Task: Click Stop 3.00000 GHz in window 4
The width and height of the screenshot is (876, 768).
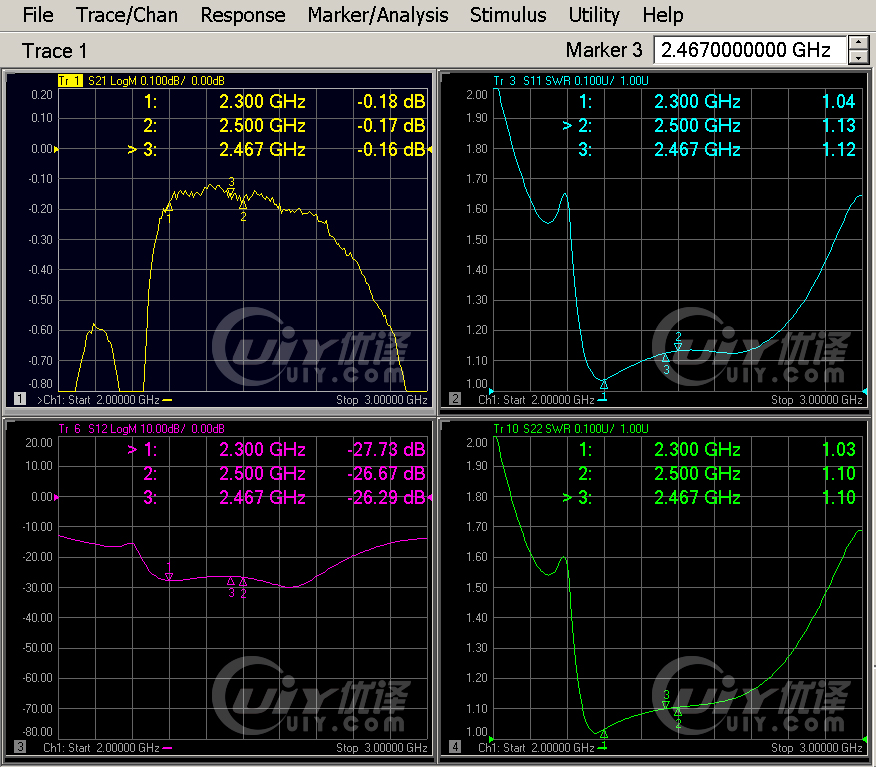Action: click(x=817, y=748)
